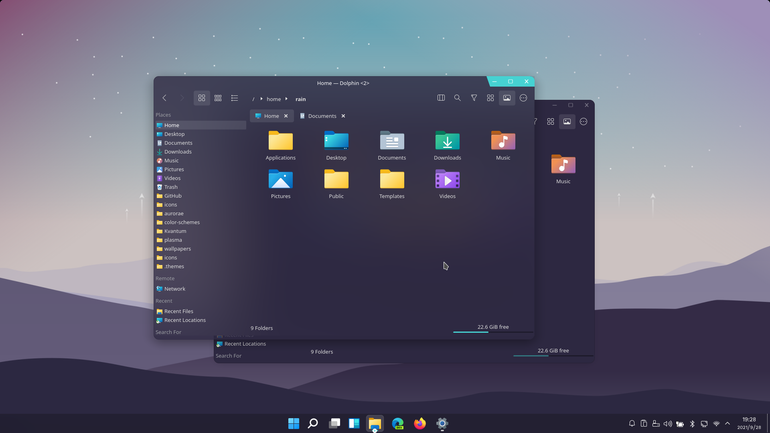Close the Home tab
The width and height of the screenshot is (770, 433).
pyautogui.click(x=286, y=116)
